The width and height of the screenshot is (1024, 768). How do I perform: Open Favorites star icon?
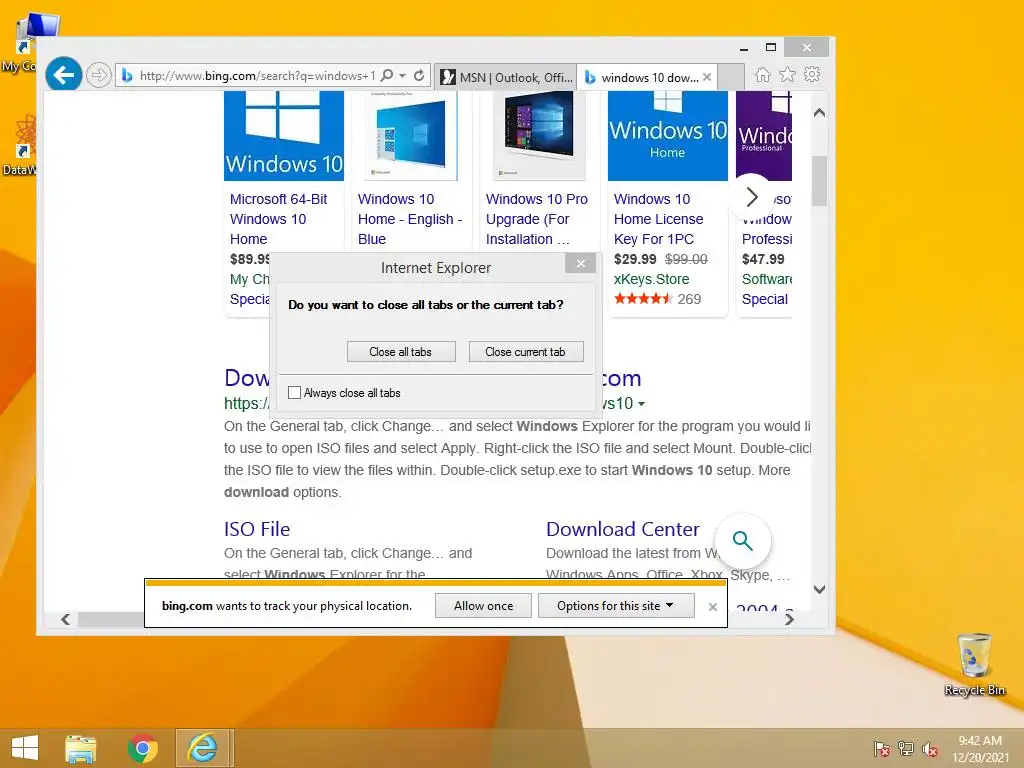[788, 75]
